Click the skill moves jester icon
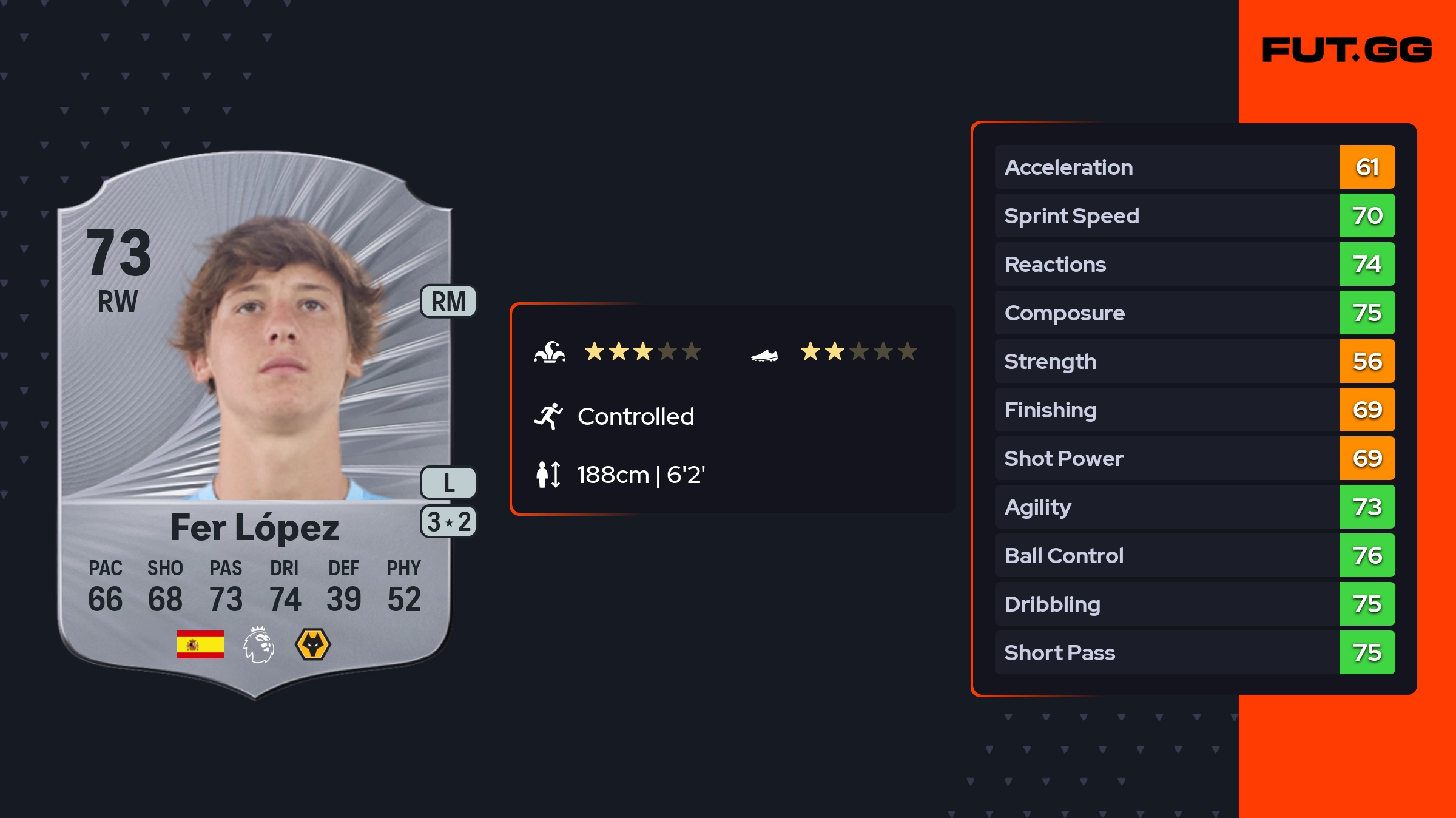The width and height of the screenshot is (1456, 818). (x=550, y=352)
